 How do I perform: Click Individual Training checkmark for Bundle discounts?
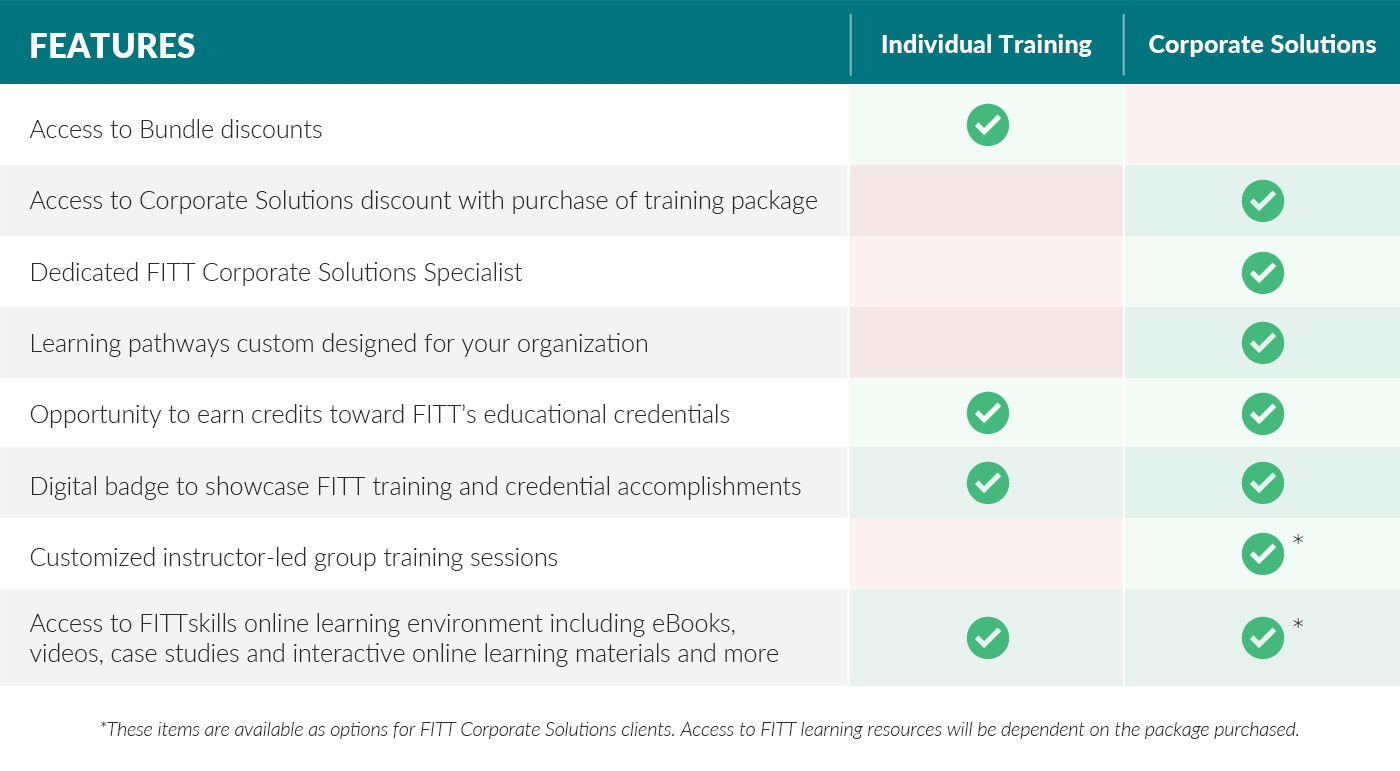coord(988,125)
